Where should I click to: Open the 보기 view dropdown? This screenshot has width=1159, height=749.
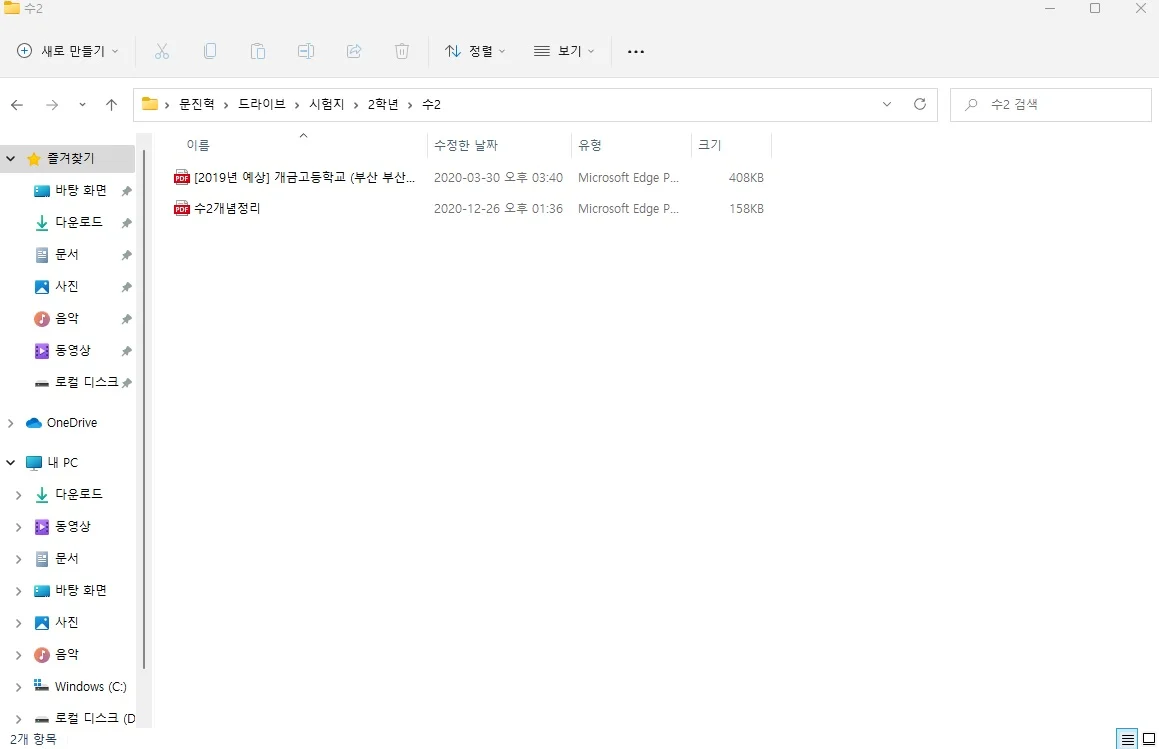(564, 51)
